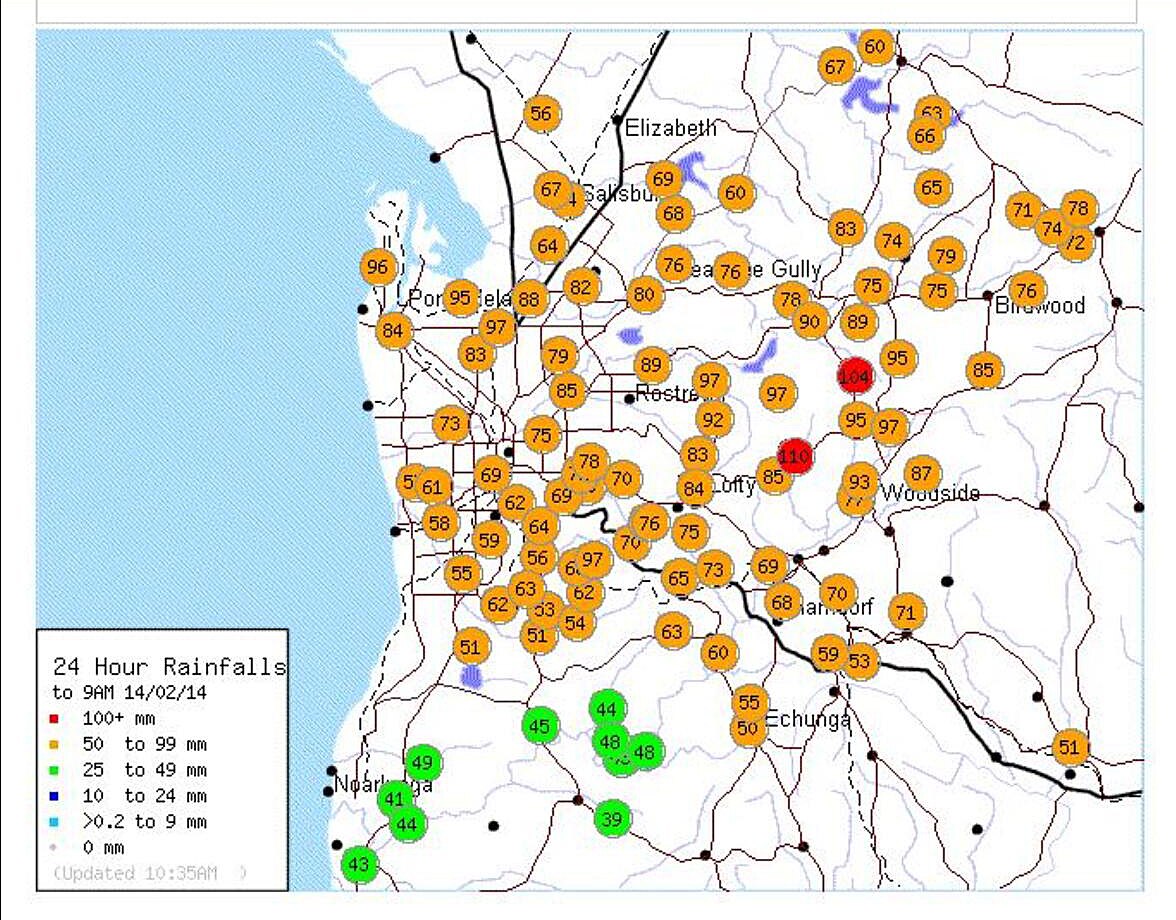Open the Tea Tree Gully location

tap(756, 270)
